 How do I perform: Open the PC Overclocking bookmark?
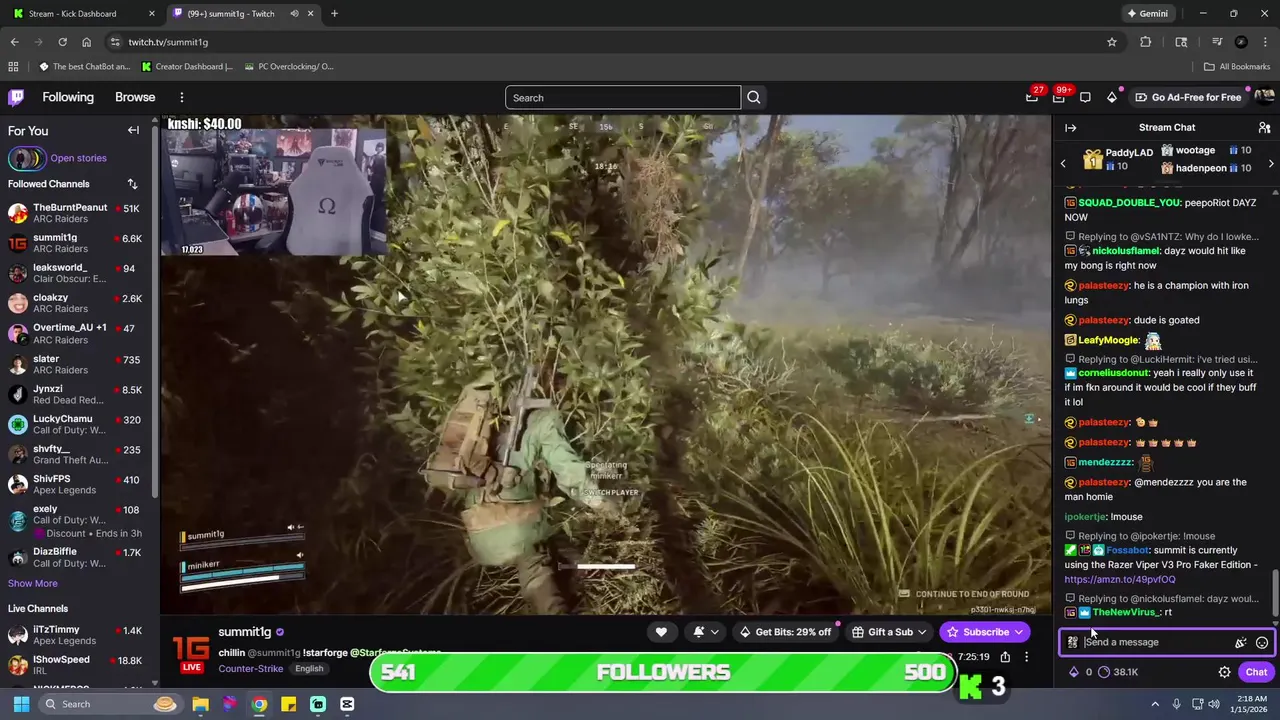(x=289, y=67)
